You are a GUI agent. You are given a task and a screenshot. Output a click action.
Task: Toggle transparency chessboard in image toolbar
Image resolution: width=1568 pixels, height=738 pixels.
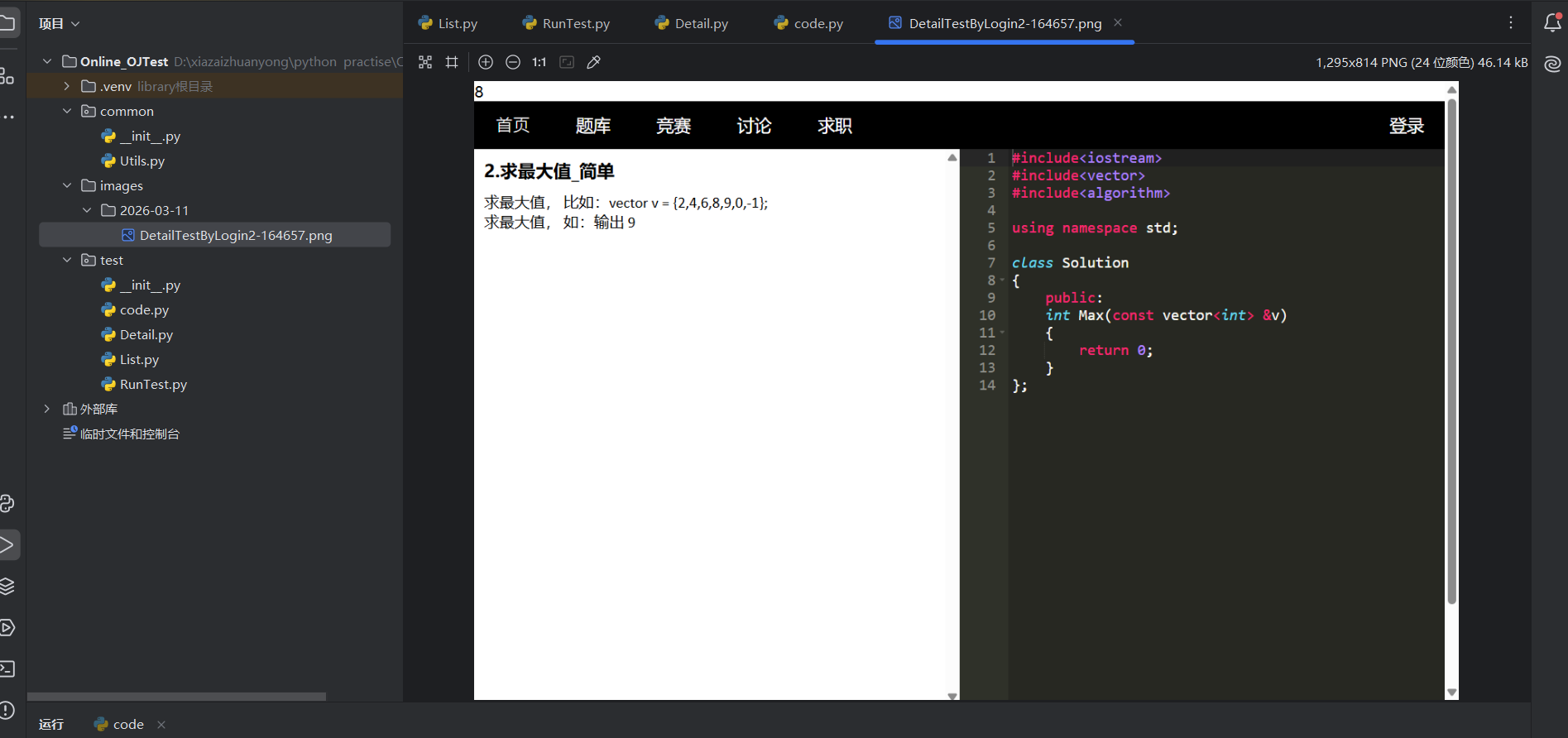425,62
